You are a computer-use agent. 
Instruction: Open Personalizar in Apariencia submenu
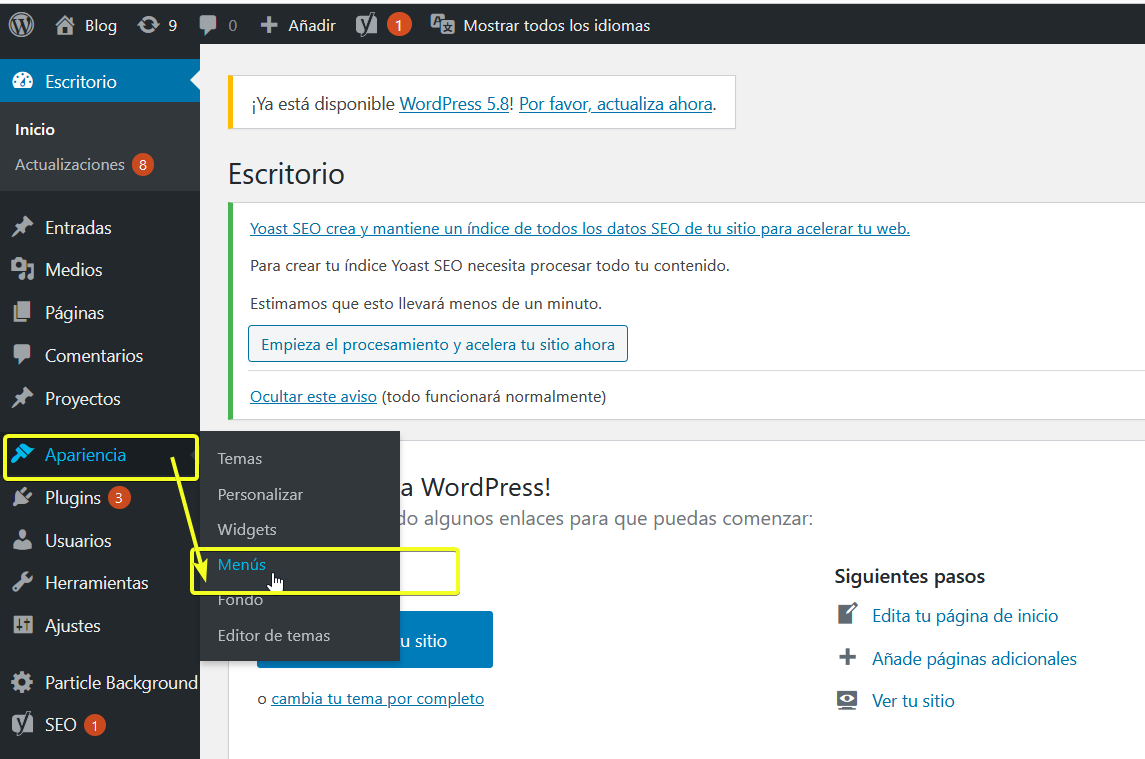coord(260,495)
